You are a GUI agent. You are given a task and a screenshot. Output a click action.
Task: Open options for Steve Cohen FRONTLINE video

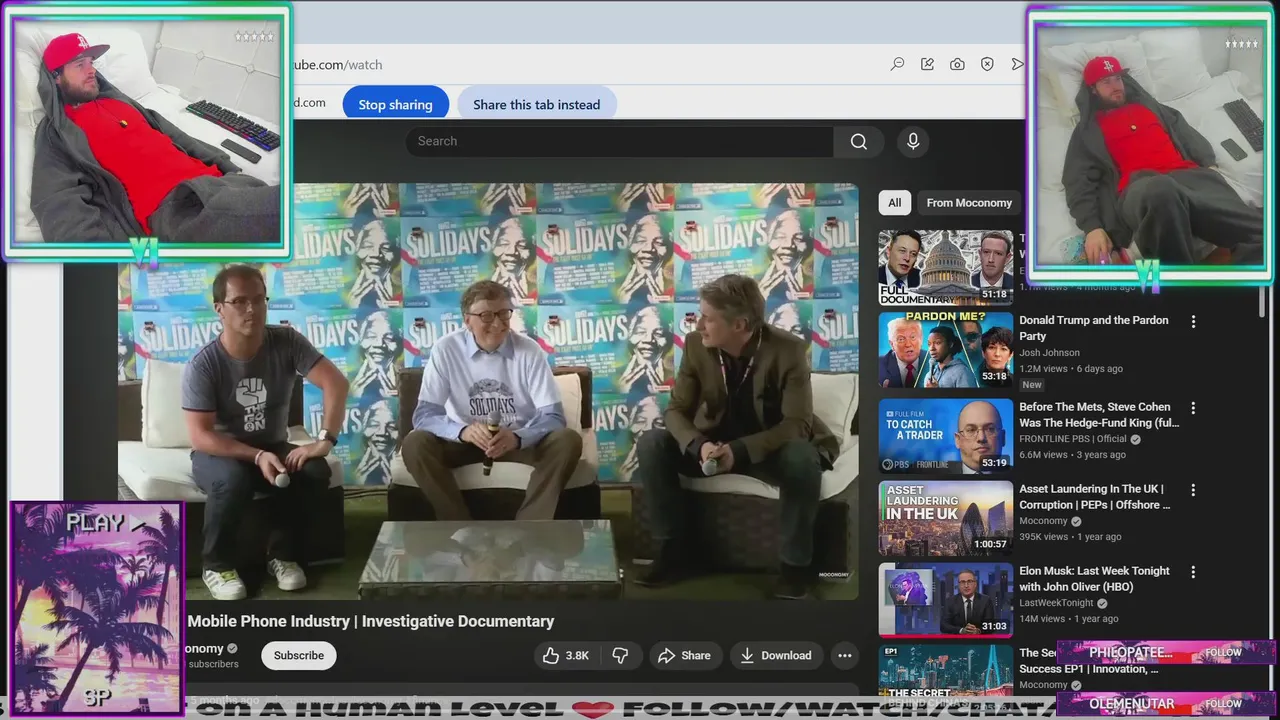click(1193, 408)
